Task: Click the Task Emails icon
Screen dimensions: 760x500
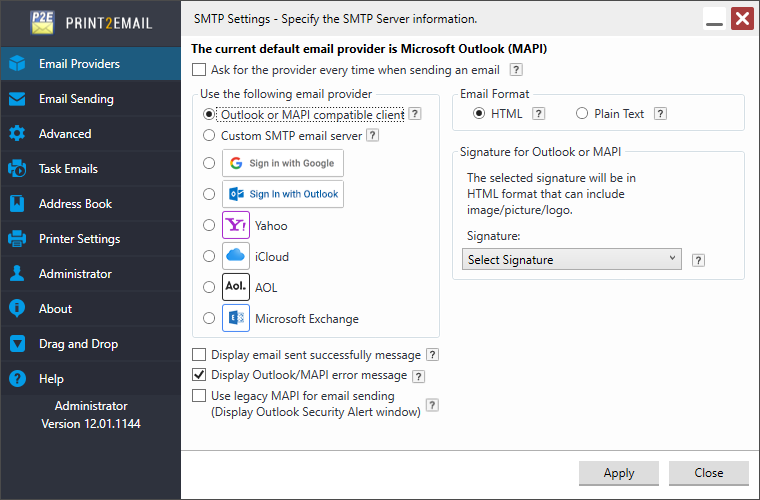Action: (17, 169)
